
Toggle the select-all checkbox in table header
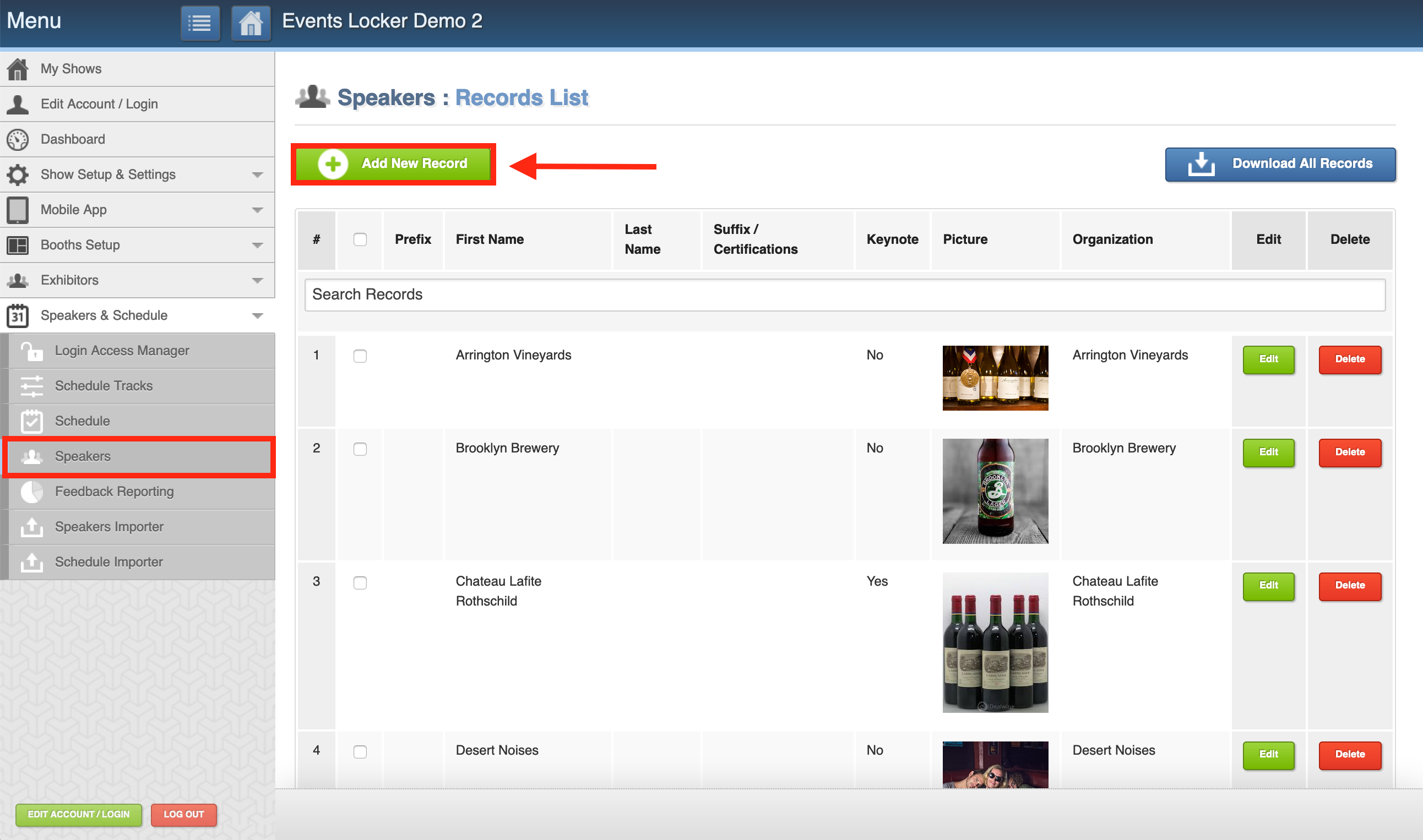360,239
